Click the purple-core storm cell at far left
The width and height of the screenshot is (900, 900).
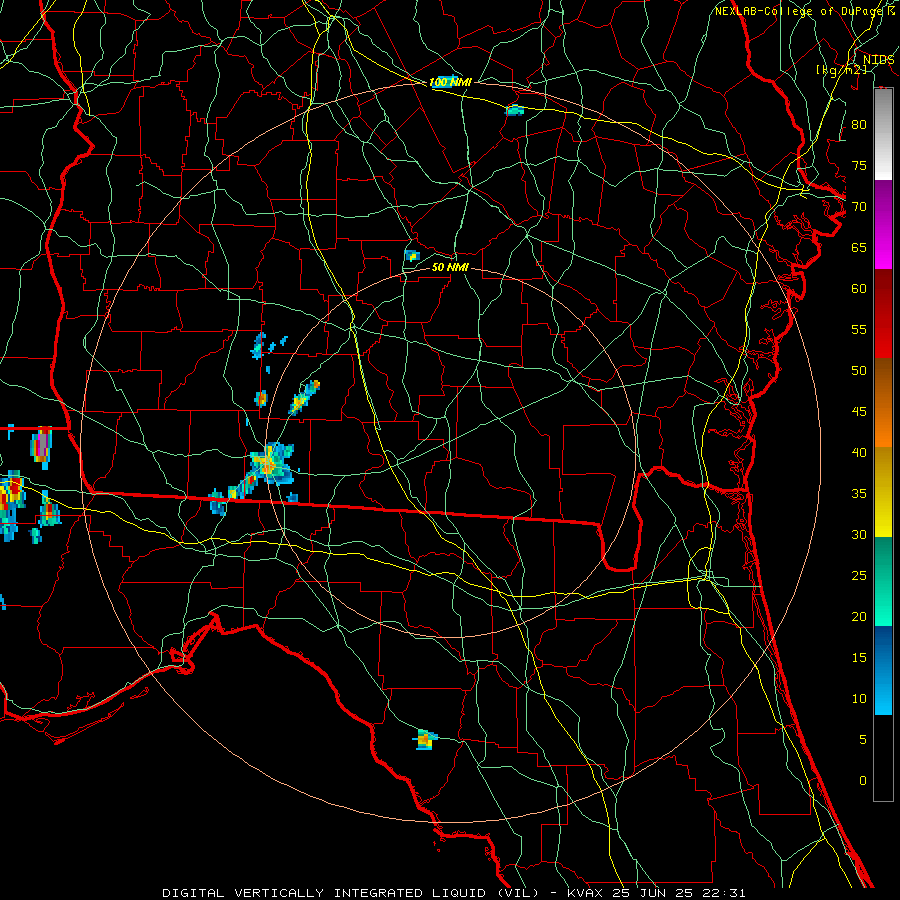41,447
